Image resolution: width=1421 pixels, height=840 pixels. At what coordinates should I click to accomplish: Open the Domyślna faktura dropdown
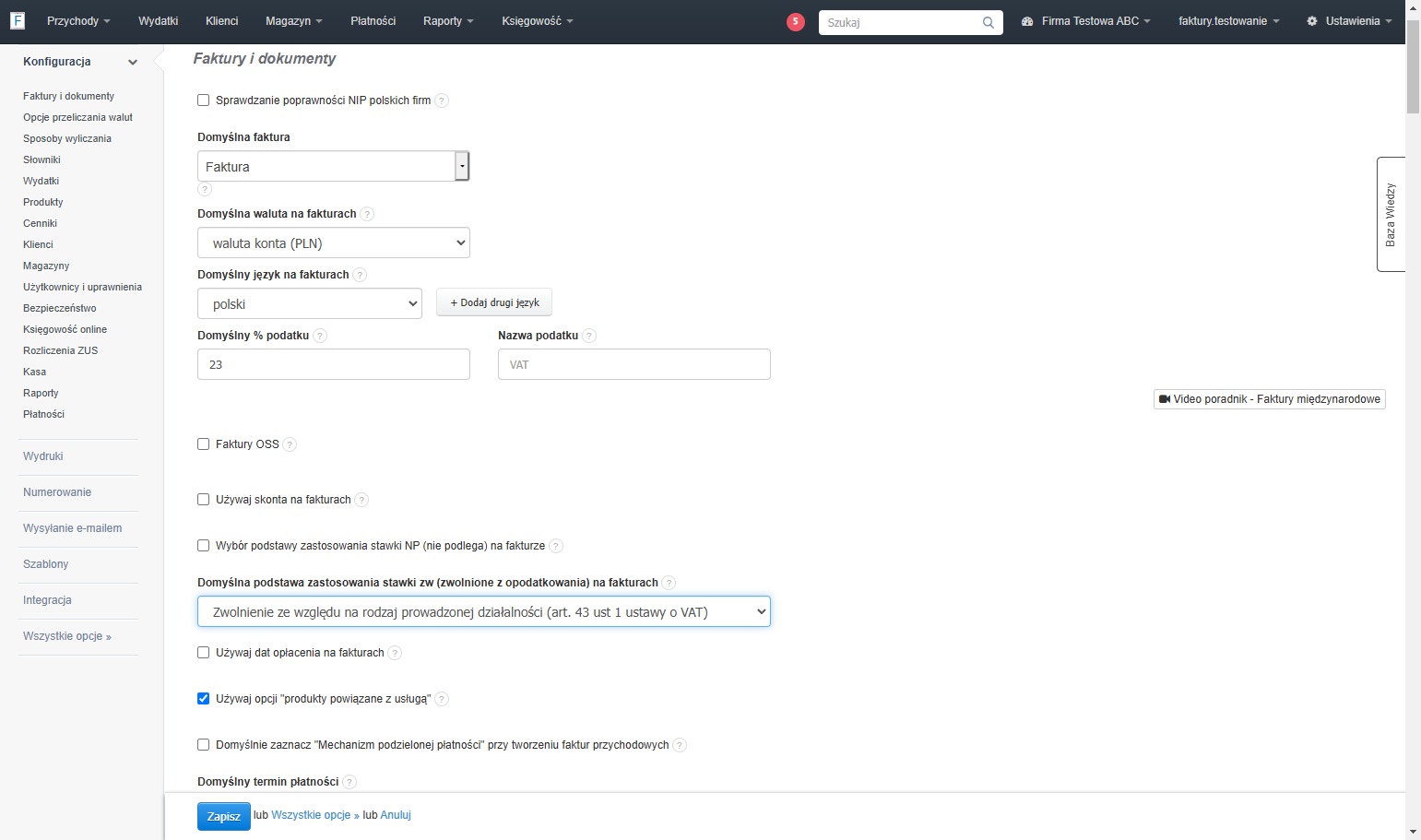pyautogui.click(x=334, y=166)
